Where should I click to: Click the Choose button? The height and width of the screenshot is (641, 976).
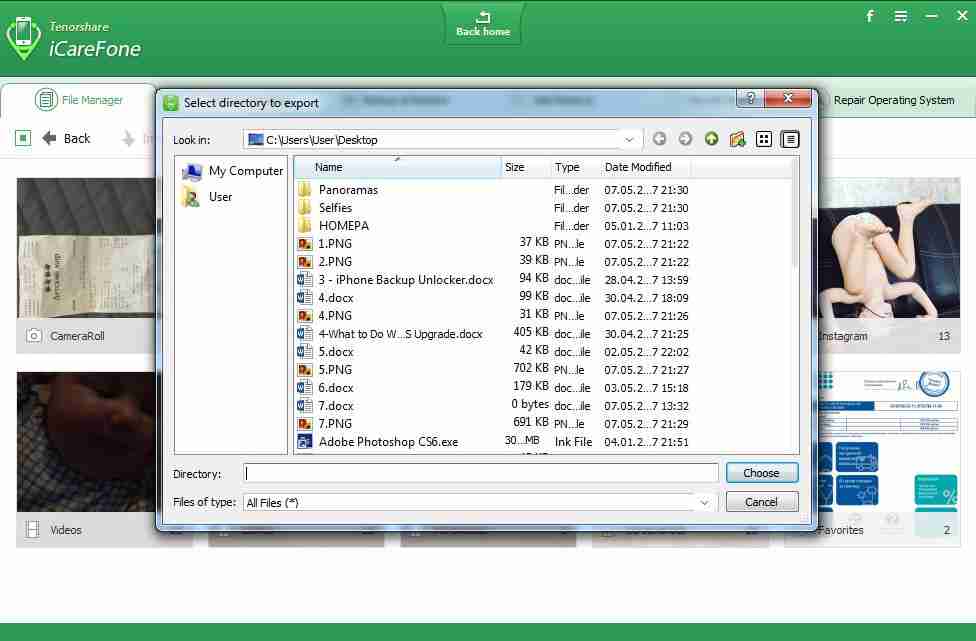pos(762,473)
